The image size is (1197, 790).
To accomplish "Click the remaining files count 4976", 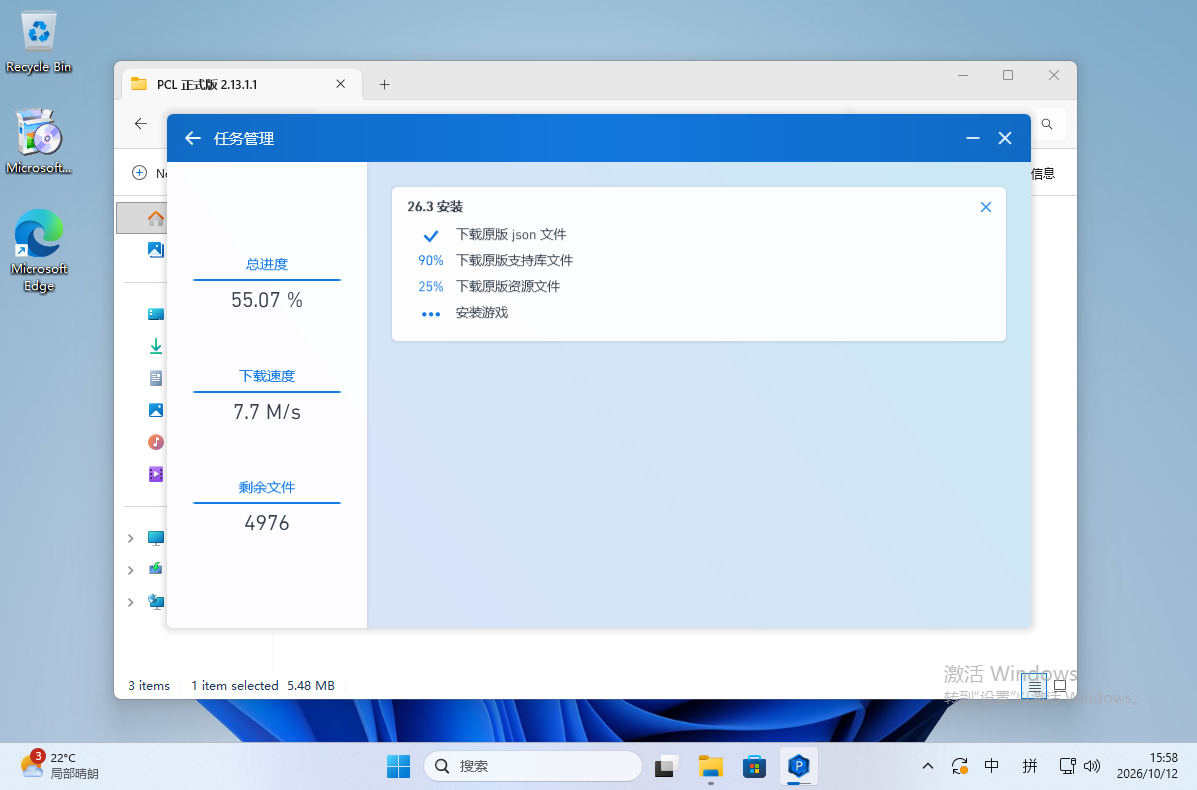I will (x=267, y=523).
